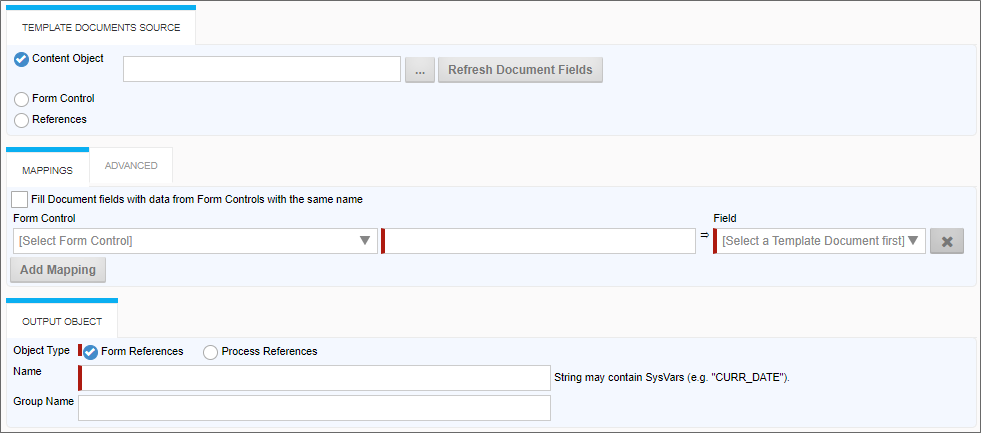The image size is (981, 433).
Task: Switch to the Advanced tab
Action: [x=131, y=166]
